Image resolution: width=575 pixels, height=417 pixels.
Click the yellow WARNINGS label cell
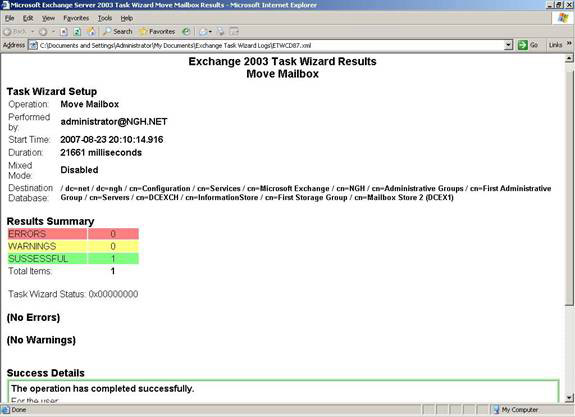click(x=47, y=246)
